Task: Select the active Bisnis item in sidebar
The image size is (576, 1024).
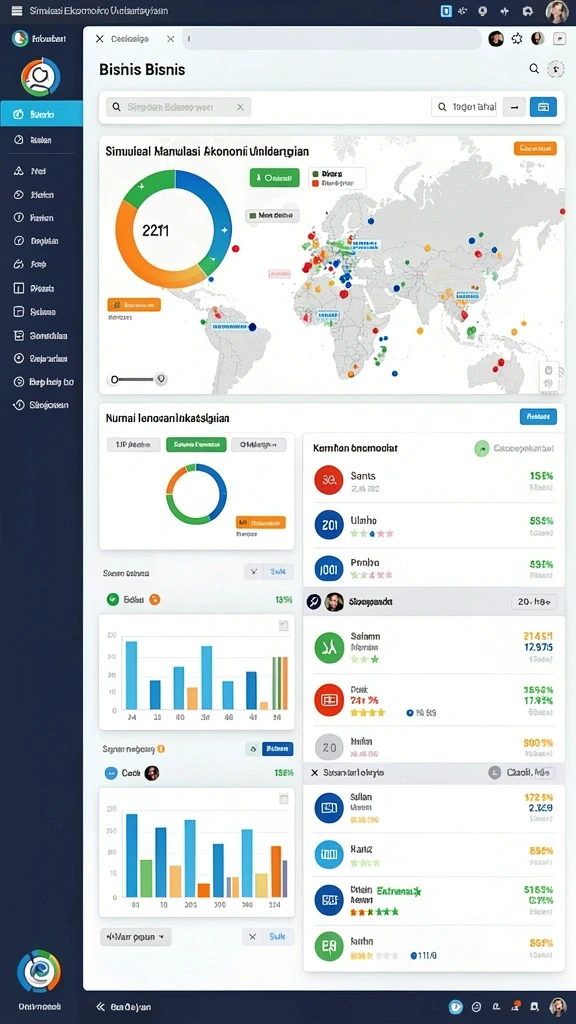Action: pos(42,114)
